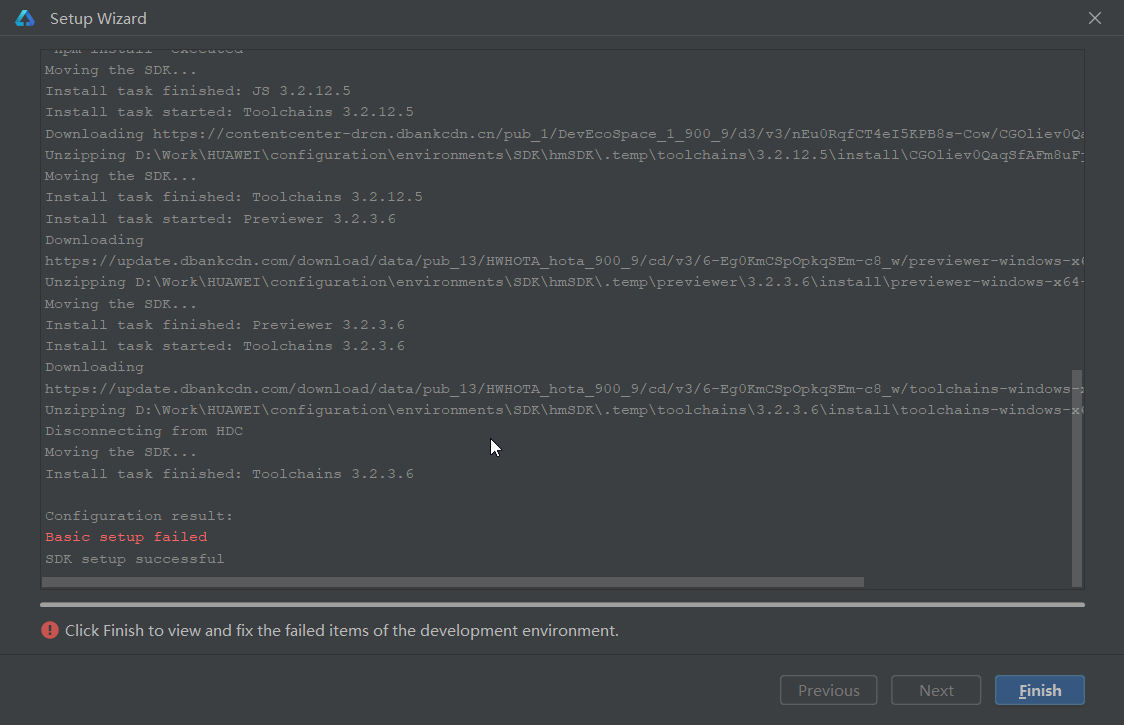Click the red error warning icon
The width and height of the screenshot is (1124, 725).
[49, 630]
